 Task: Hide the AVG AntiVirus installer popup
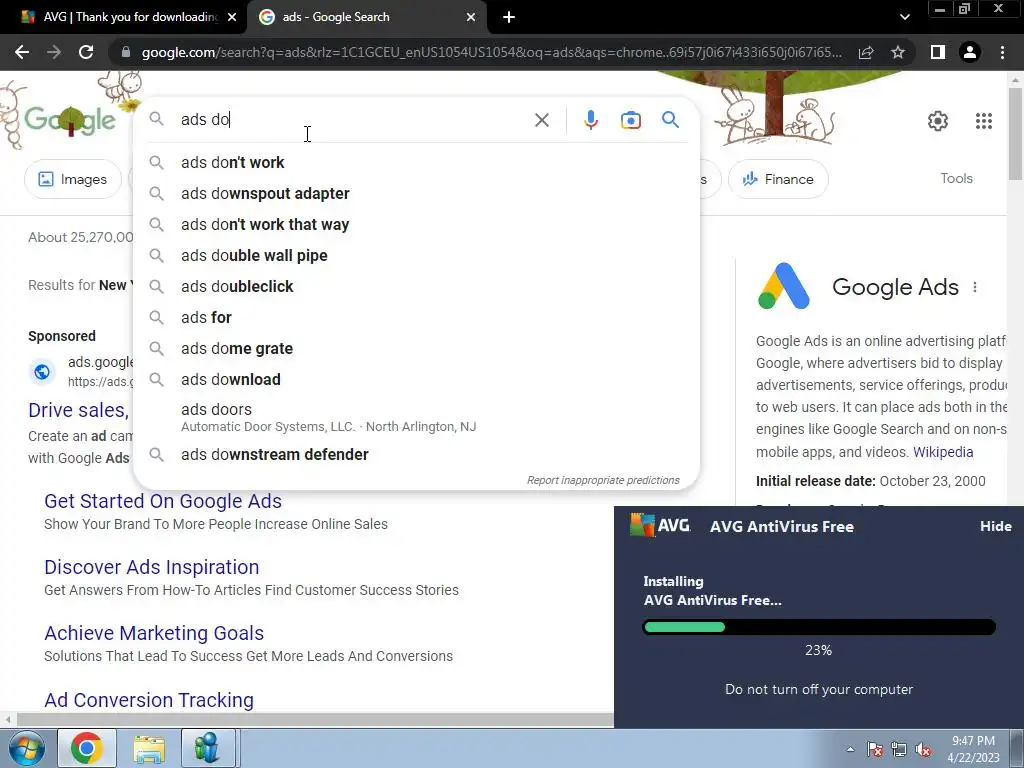[995, 526]
